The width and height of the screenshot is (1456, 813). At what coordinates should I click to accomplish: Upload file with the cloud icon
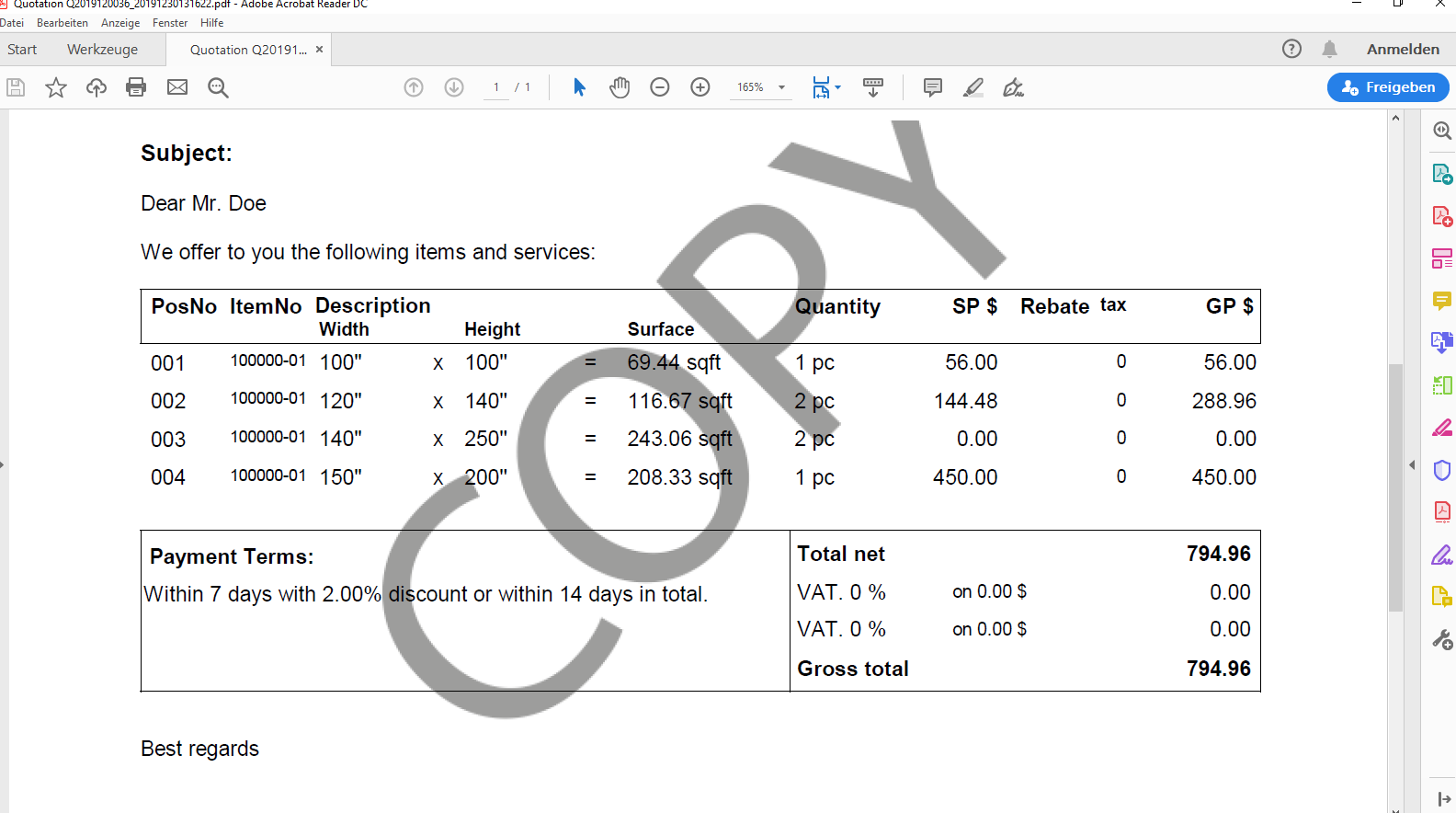point(97,87)
